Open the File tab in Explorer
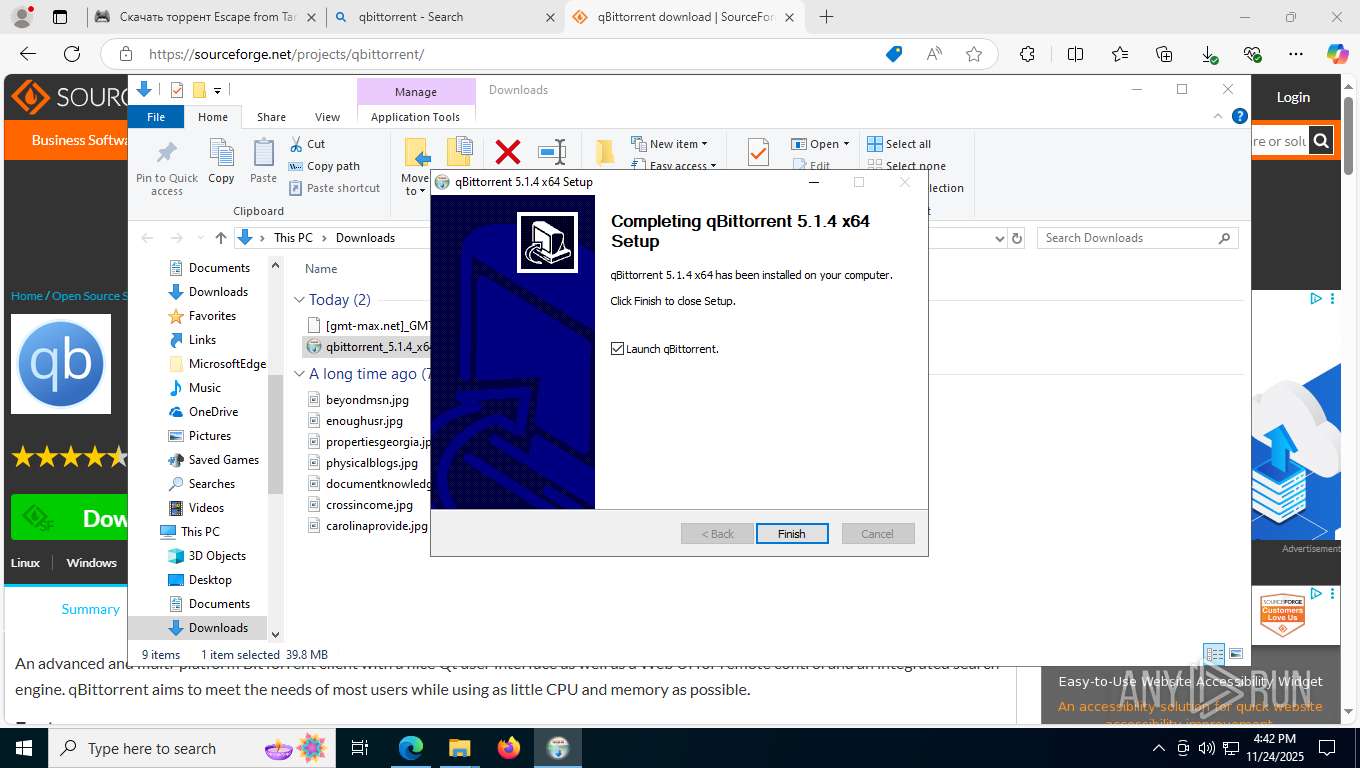 tap(156, 117)
